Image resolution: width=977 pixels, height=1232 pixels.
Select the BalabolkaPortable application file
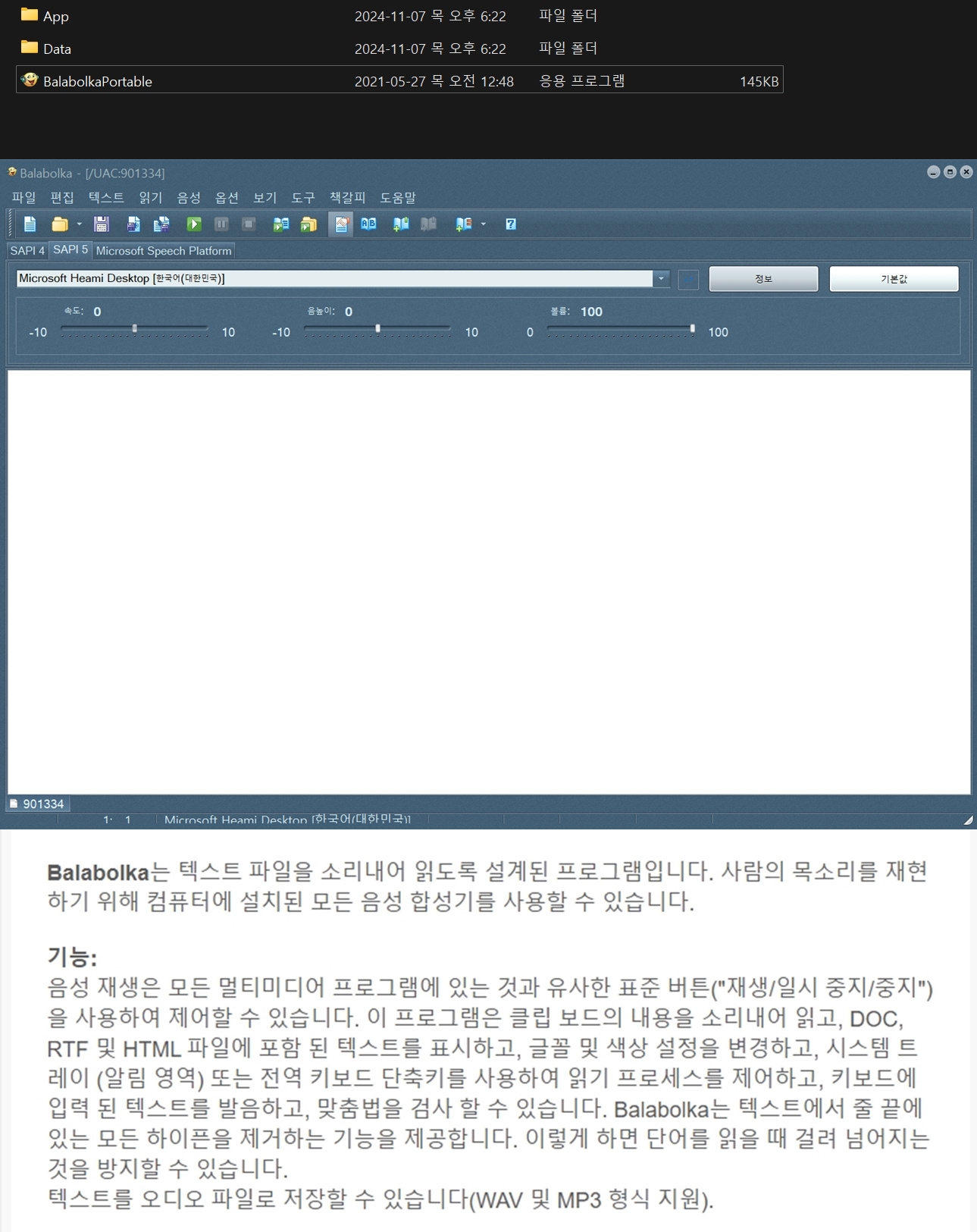(399, 80)
